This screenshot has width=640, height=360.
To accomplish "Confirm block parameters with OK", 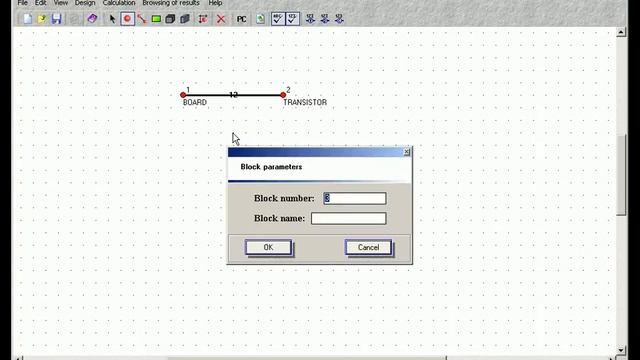I will (268, 247).
